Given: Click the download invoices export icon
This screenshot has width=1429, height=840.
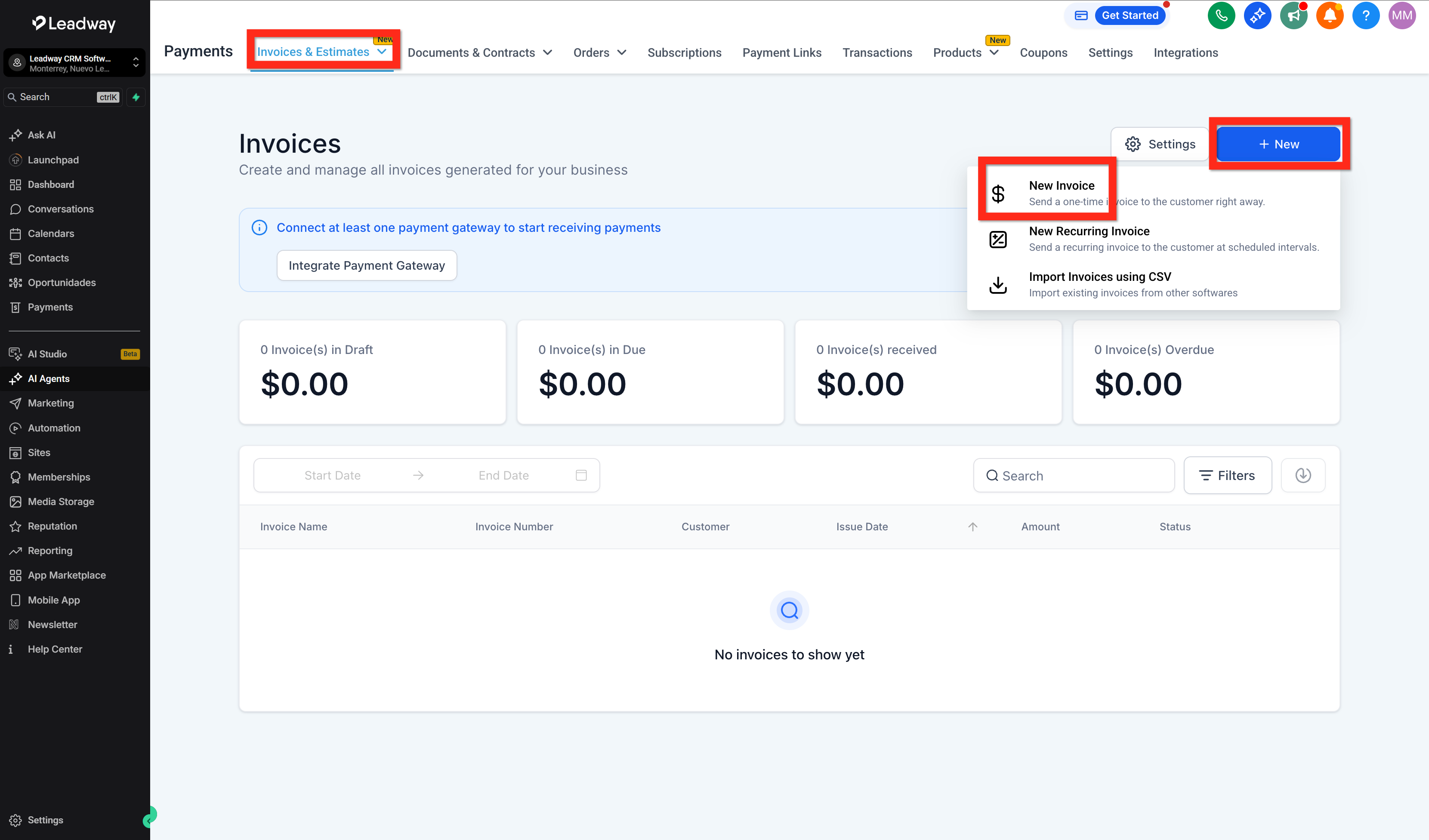Looking at the screenshot, I should (x=1303, y=475).
